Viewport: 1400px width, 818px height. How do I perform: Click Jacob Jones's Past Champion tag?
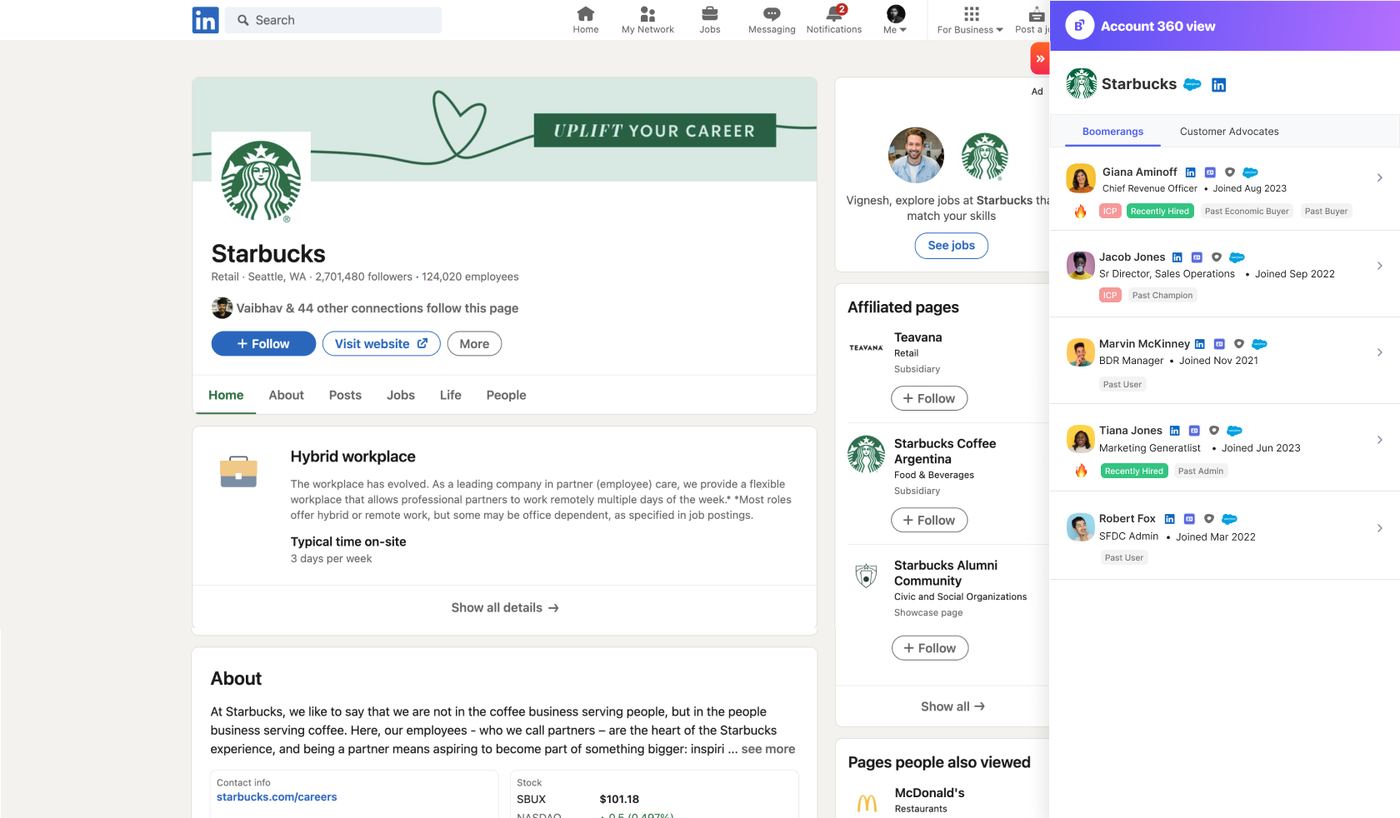point(1162,295)
